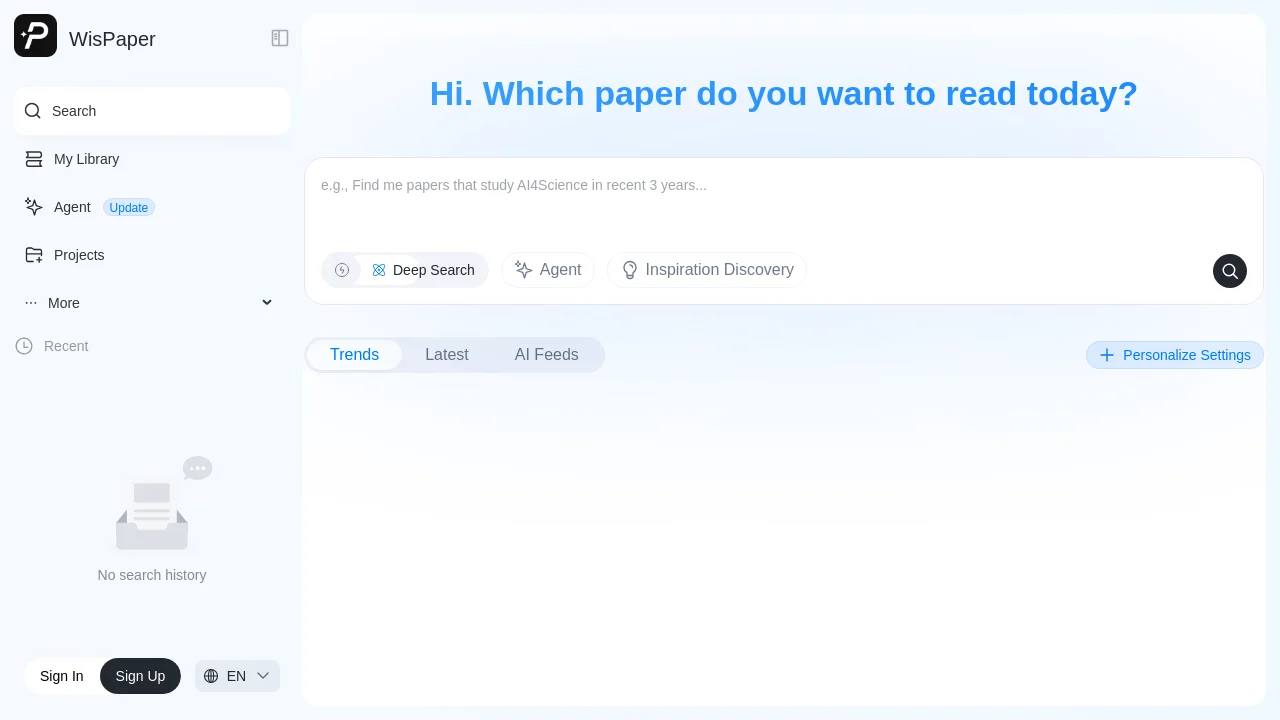Submit search with magnifier button
Screen dimensions: 1280x720
[1230, 271]
